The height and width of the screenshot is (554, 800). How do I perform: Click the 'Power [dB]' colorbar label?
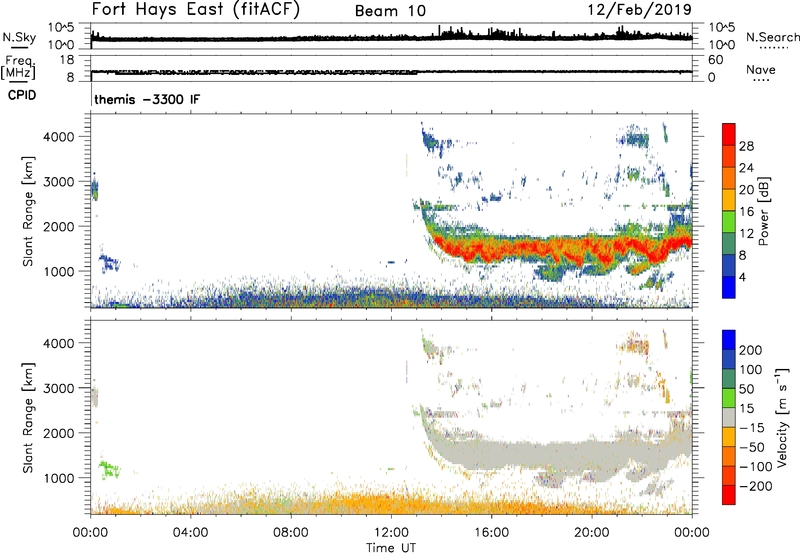(x=763, y=211)
